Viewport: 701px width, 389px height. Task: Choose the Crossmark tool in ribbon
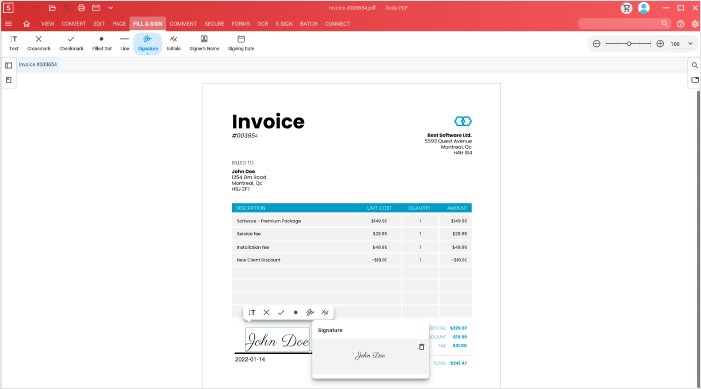point(39,43)
